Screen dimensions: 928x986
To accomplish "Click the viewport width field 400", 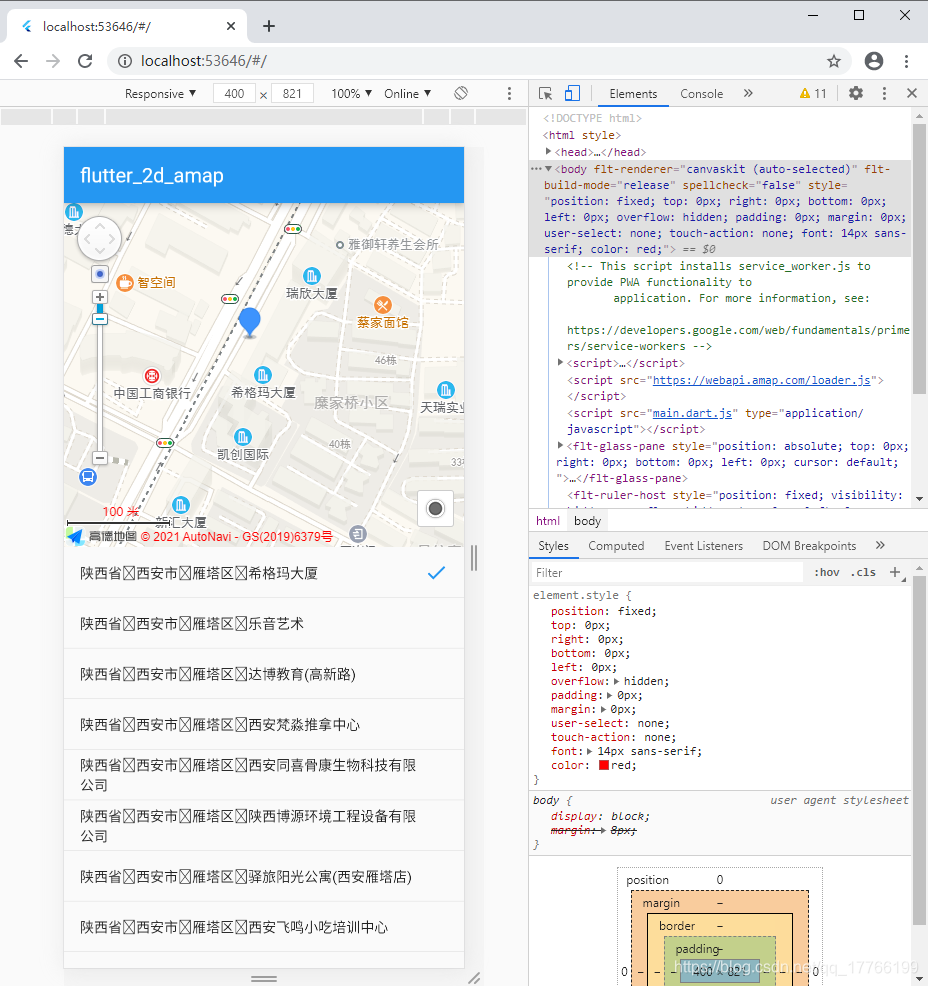I will (234, 94).
